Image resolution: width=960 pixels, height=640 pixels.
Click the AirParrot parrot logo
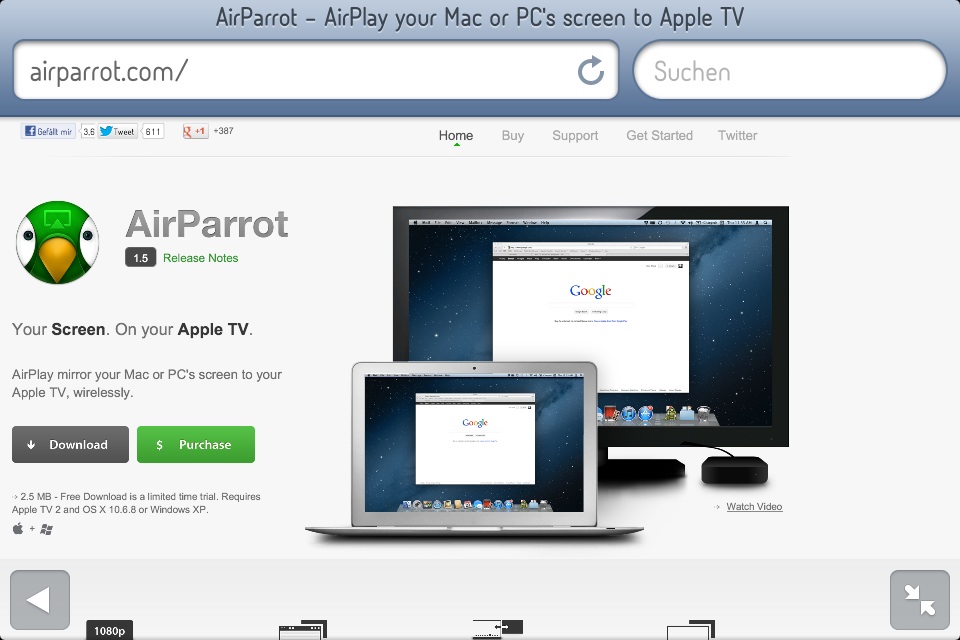click(58, 243)
